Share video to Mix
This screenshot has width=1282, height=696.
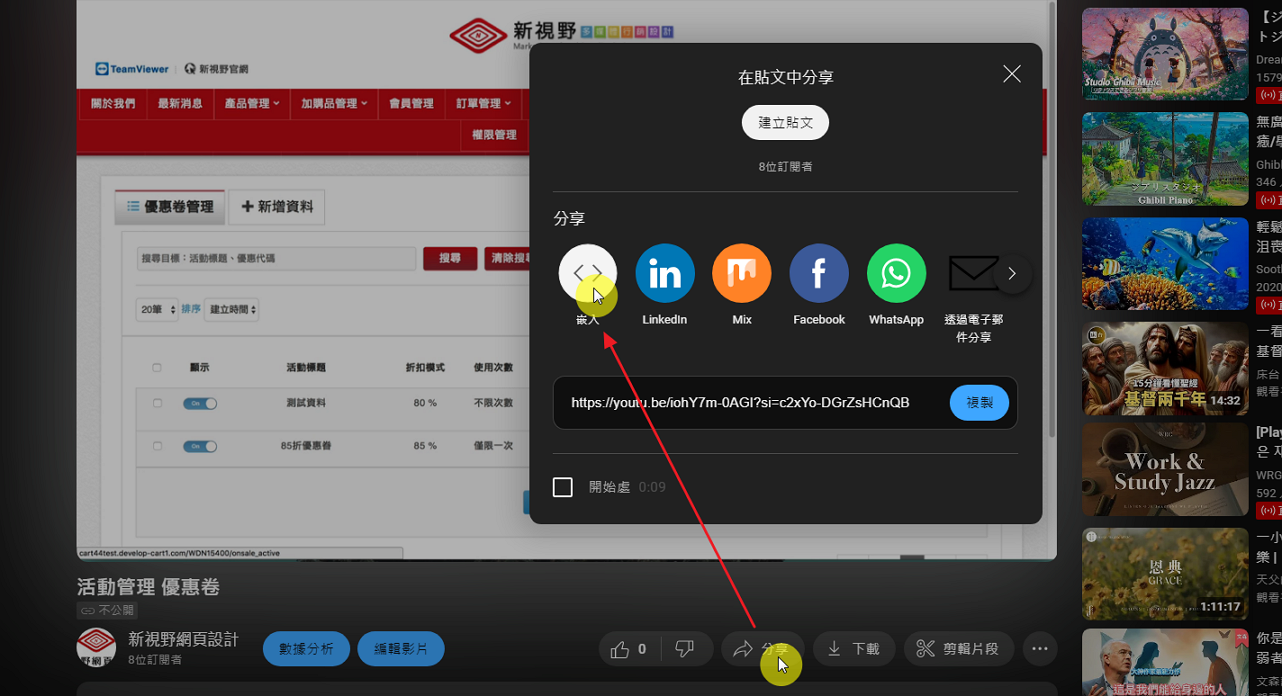(x=742, y=273)
